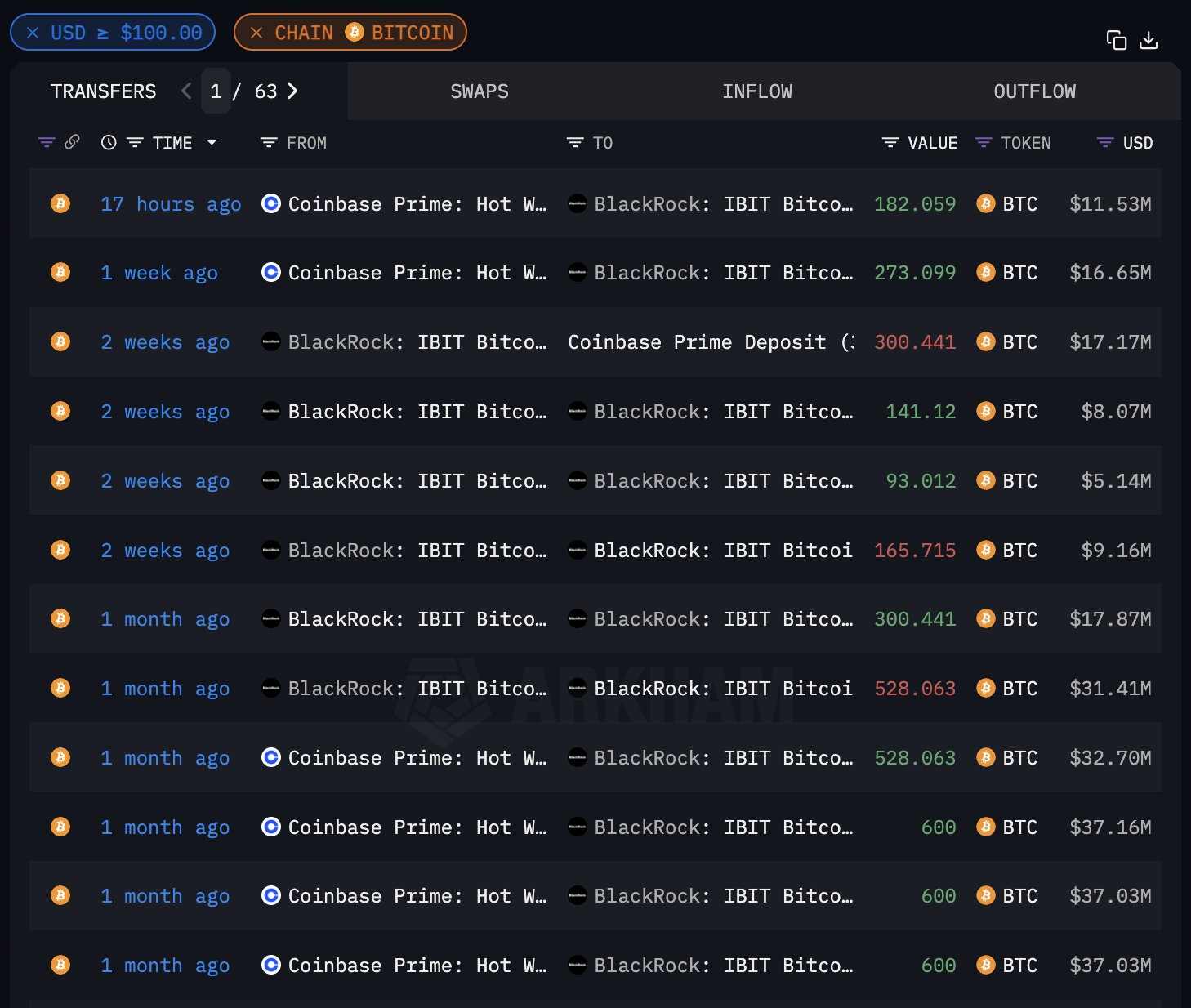Image resolution: width=1191 pixels, height=1008 pixels.
Task: Click BTC token icon in $31.41M row
Action: point(986,689)
